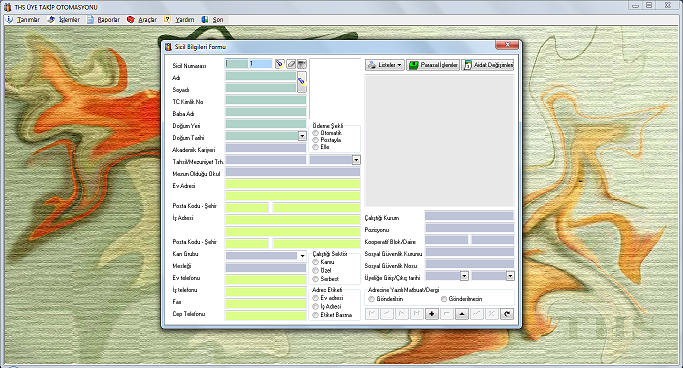Click into the Mesleği field
683x369 pixels.
pyautogui.click(x=266, y=267)
